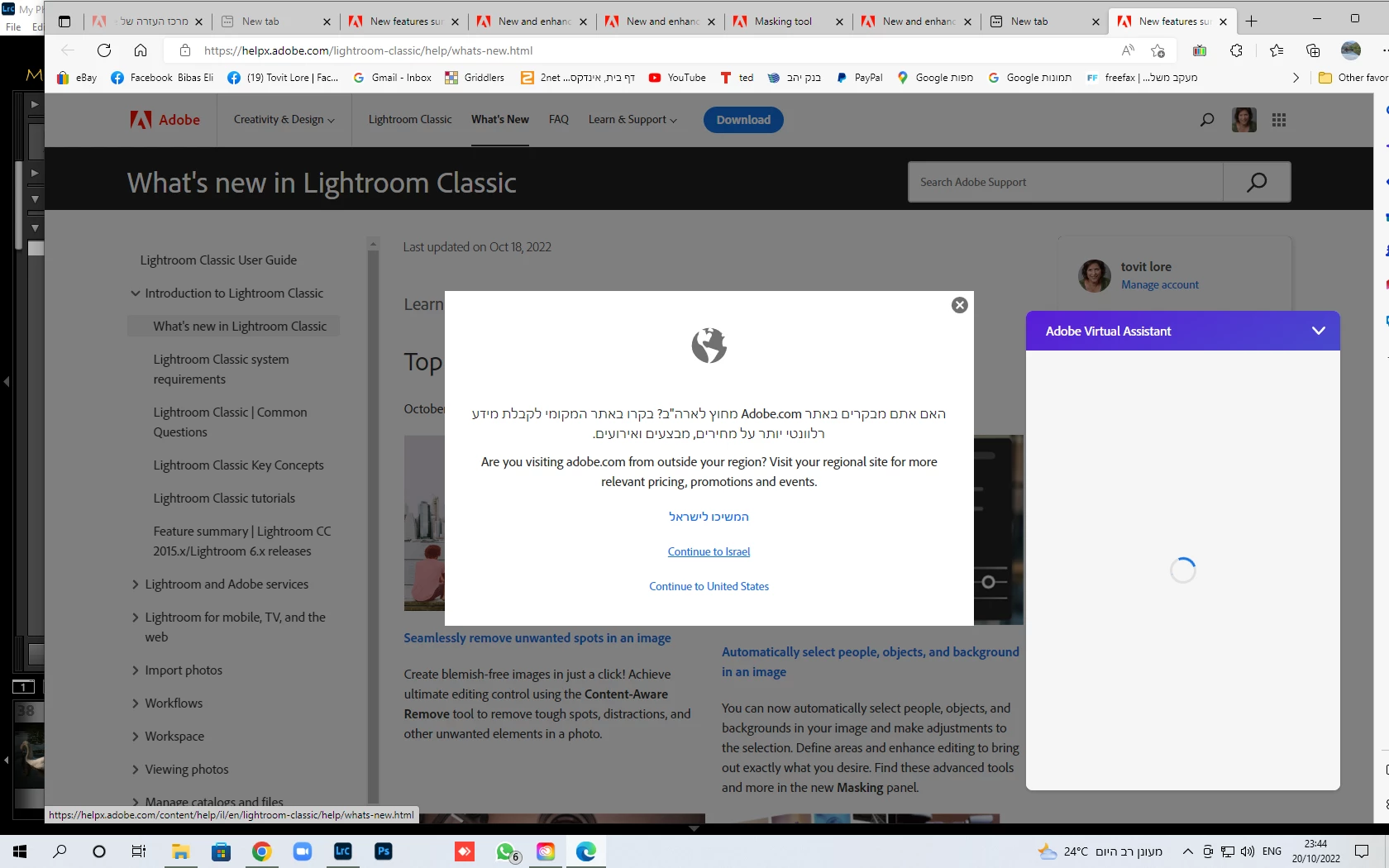Refresh the browser page

(x=104, y=50)
